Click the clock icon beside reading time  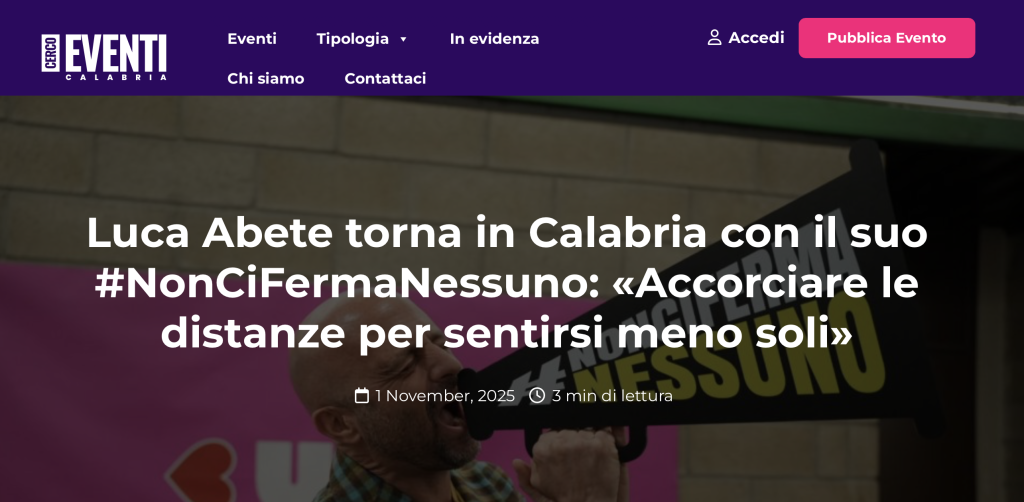[x=537, y=396]
